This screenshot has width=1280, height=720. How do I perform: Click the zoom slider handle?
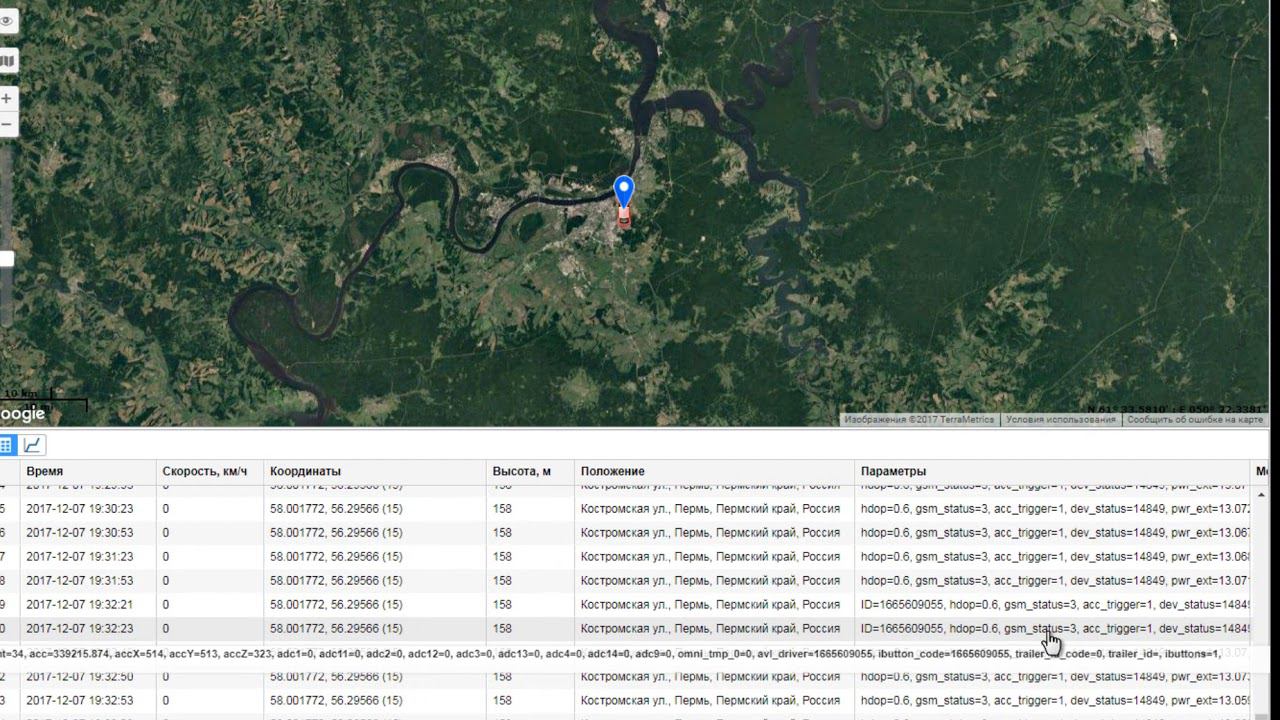[6, 259]
